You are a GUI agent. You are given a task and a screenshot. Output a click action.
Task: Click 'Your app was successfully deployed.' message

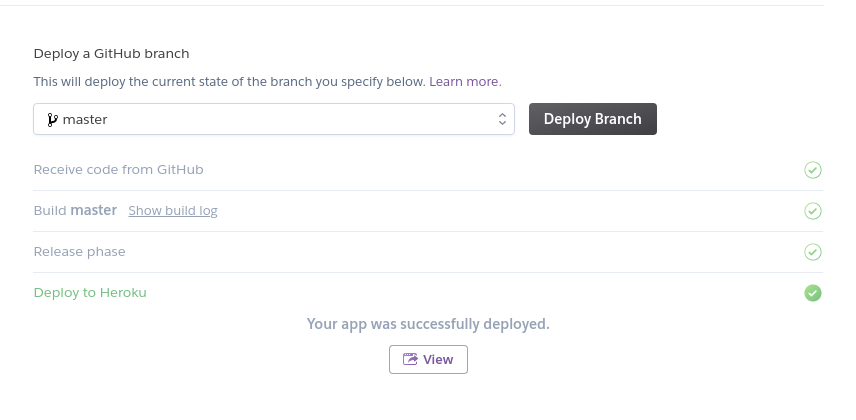pos(428,324)
